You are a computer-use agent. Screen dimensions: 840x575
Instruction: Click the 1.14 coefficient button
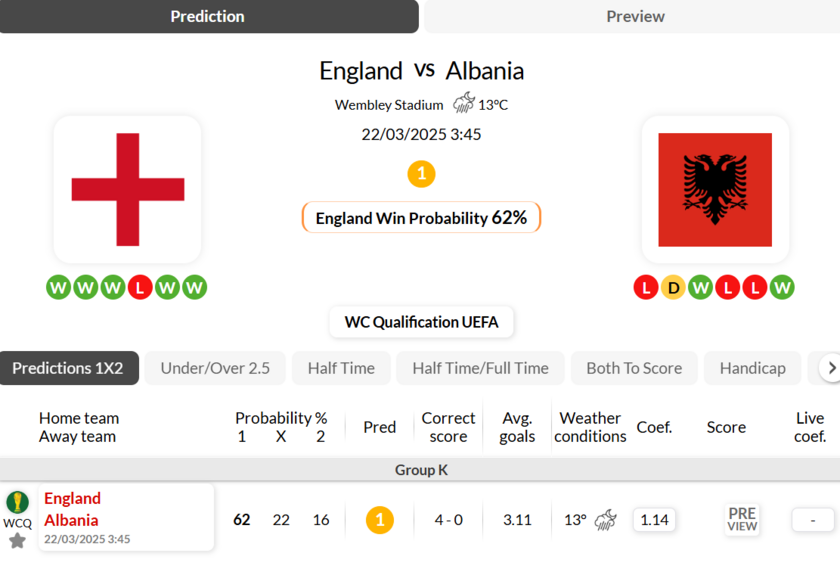click(x=654, y=520)
